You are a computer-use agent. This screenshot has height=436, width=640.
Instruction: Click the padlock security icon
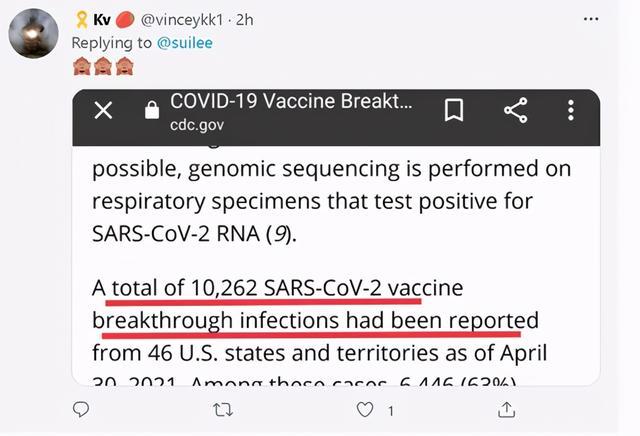(151, 111)
